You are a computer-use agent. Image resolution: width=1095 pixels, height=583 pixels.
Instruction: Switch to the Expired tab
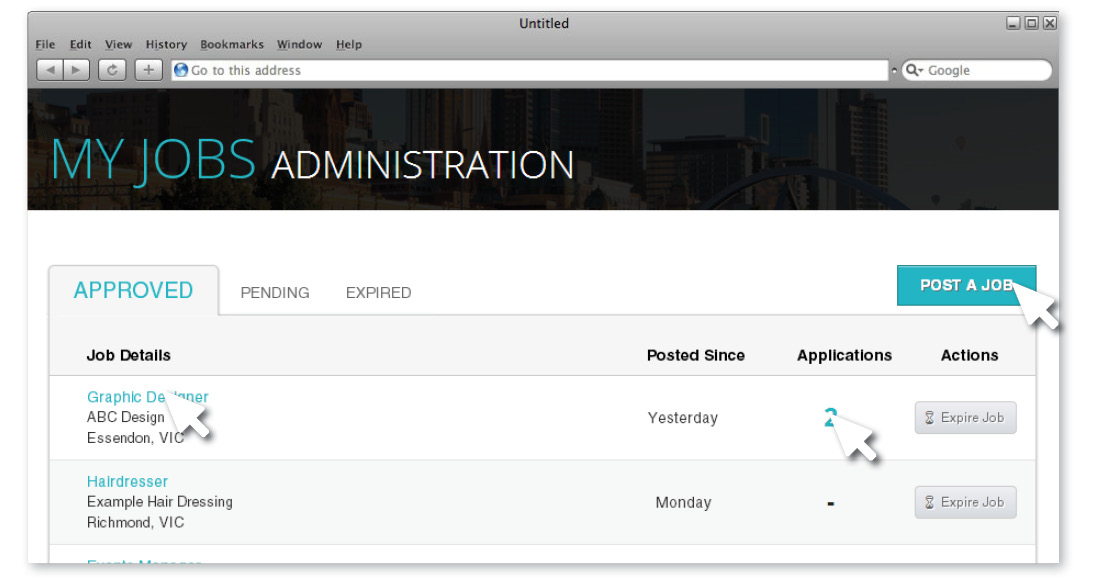coord(378,293)
